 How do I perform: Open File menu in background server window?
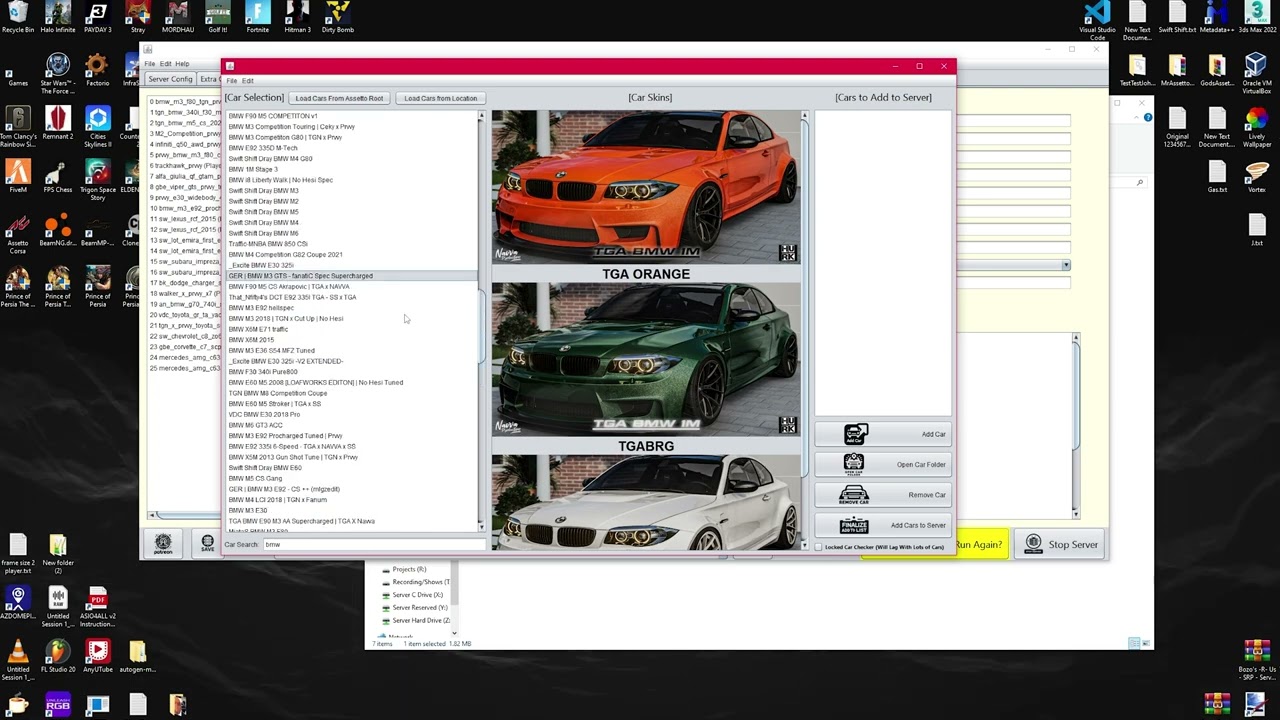pos(150,64)
